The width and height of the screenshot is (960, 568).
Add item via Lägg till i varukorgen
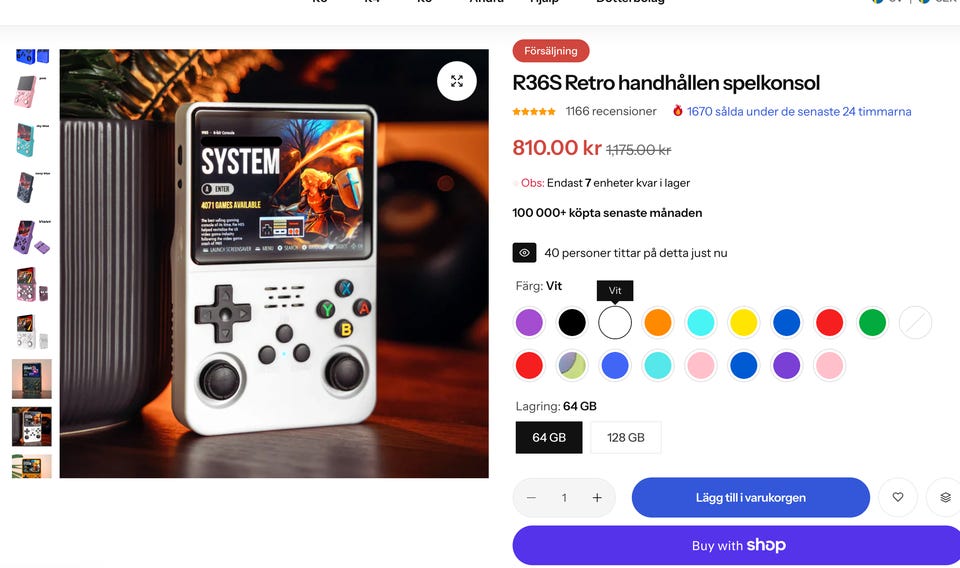[751, 498]
